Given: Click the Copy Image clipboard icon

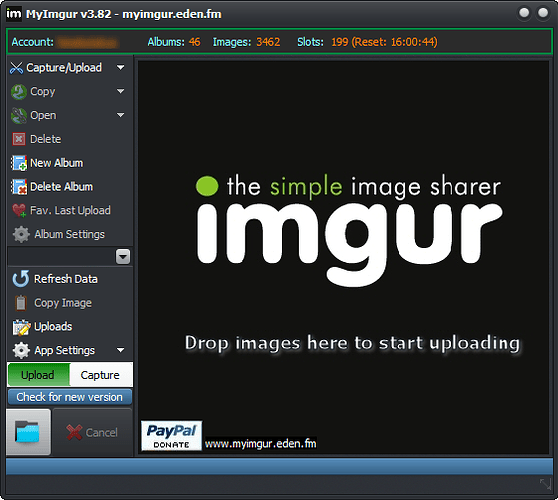Looking at the screenshot, I should (x=21, y=303).
